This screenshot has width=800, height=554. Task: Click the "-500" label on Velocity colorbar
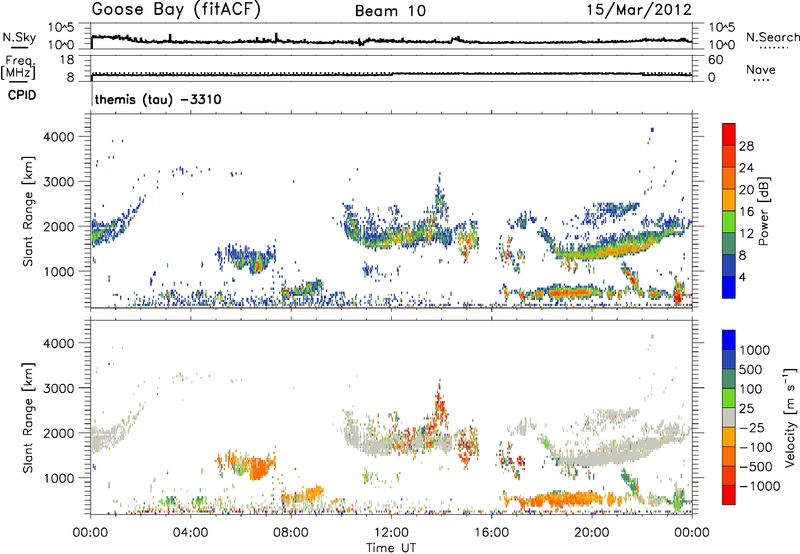(x=755, y=467)
